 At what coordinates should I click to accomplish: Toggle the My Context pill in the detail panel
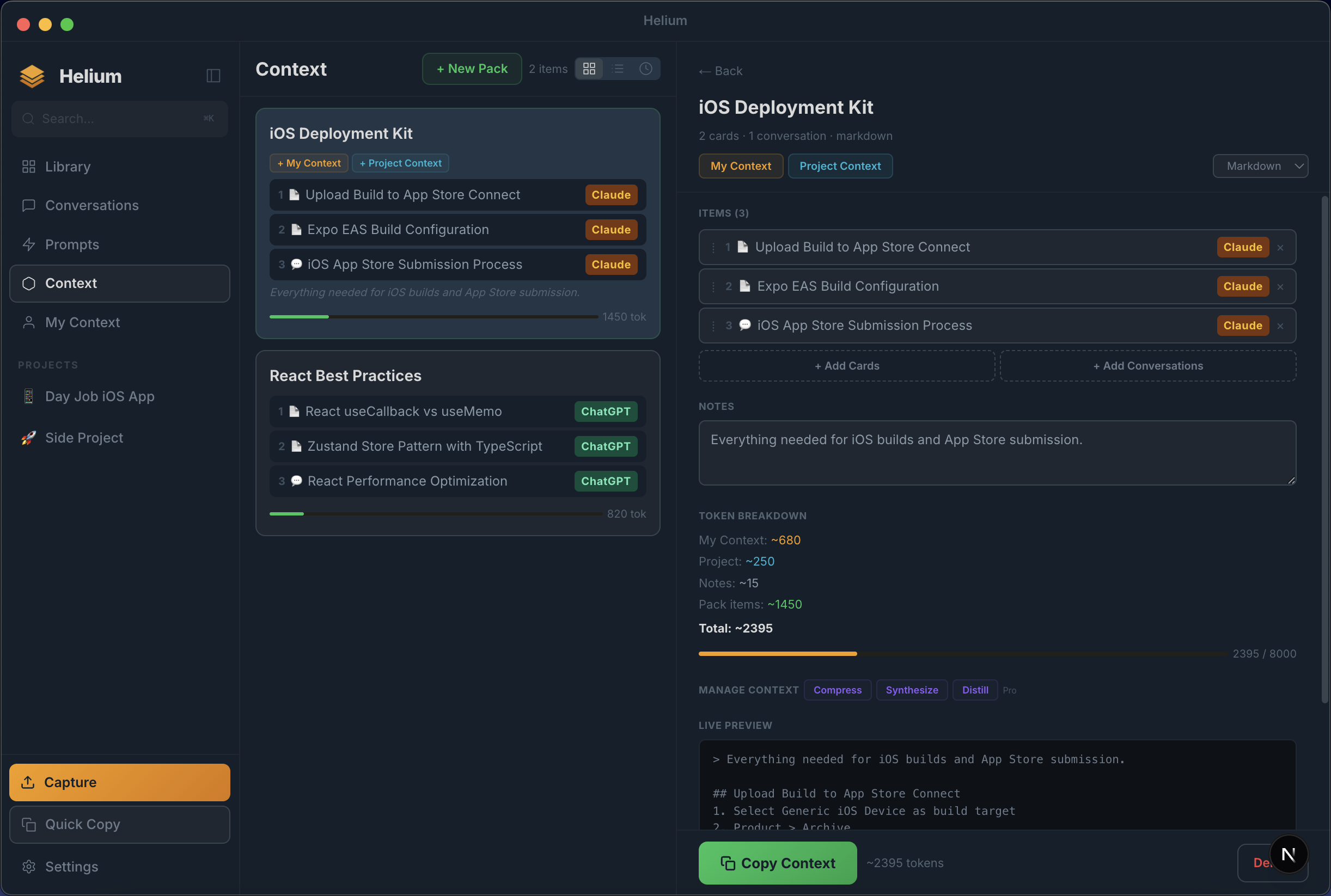click(741, 165)
